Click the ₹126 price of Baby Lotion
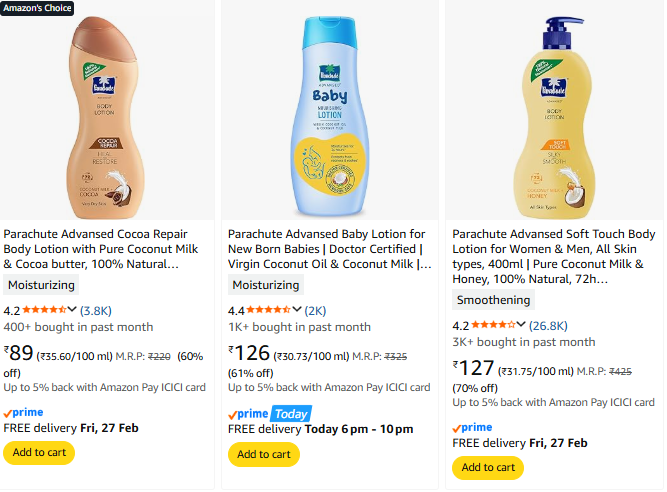 [x=249, y=352]
